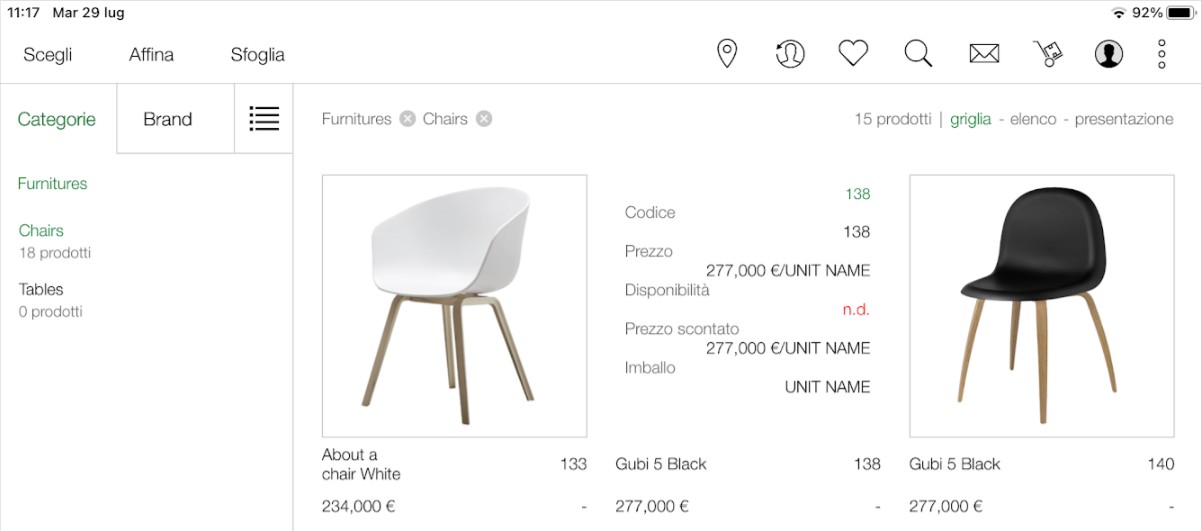Open the user profile icon

[1108, 54]
